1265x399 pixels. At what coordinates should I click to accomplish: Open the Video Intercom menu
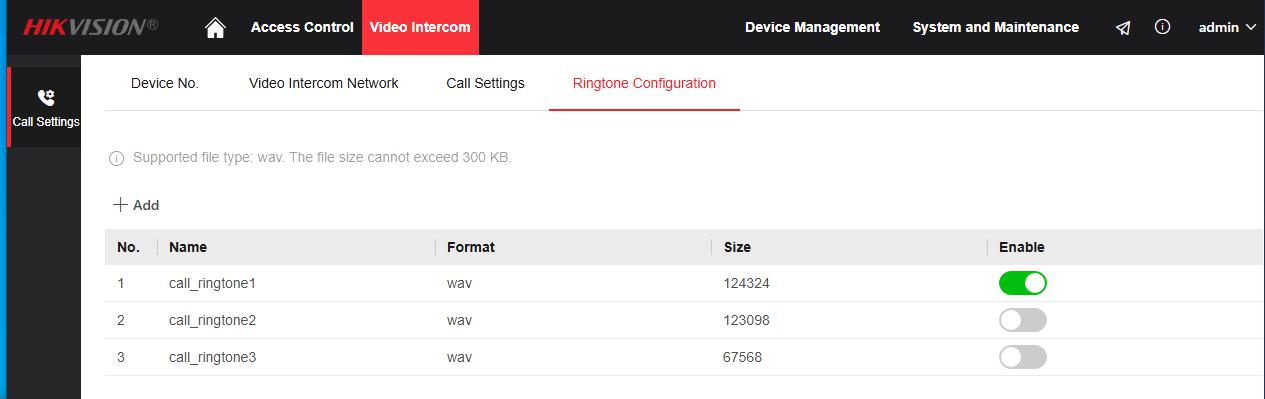(x=420, y=27)
